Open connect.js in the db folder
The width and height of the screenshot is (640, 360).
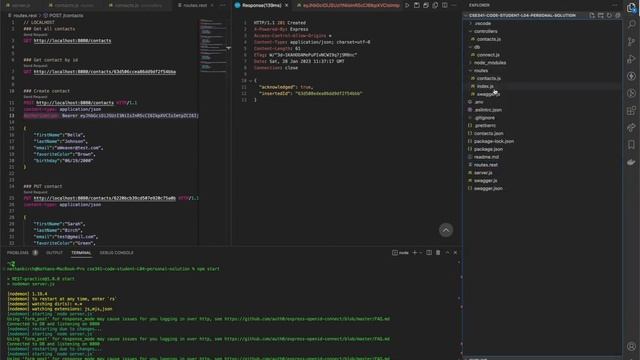[488, 55]
